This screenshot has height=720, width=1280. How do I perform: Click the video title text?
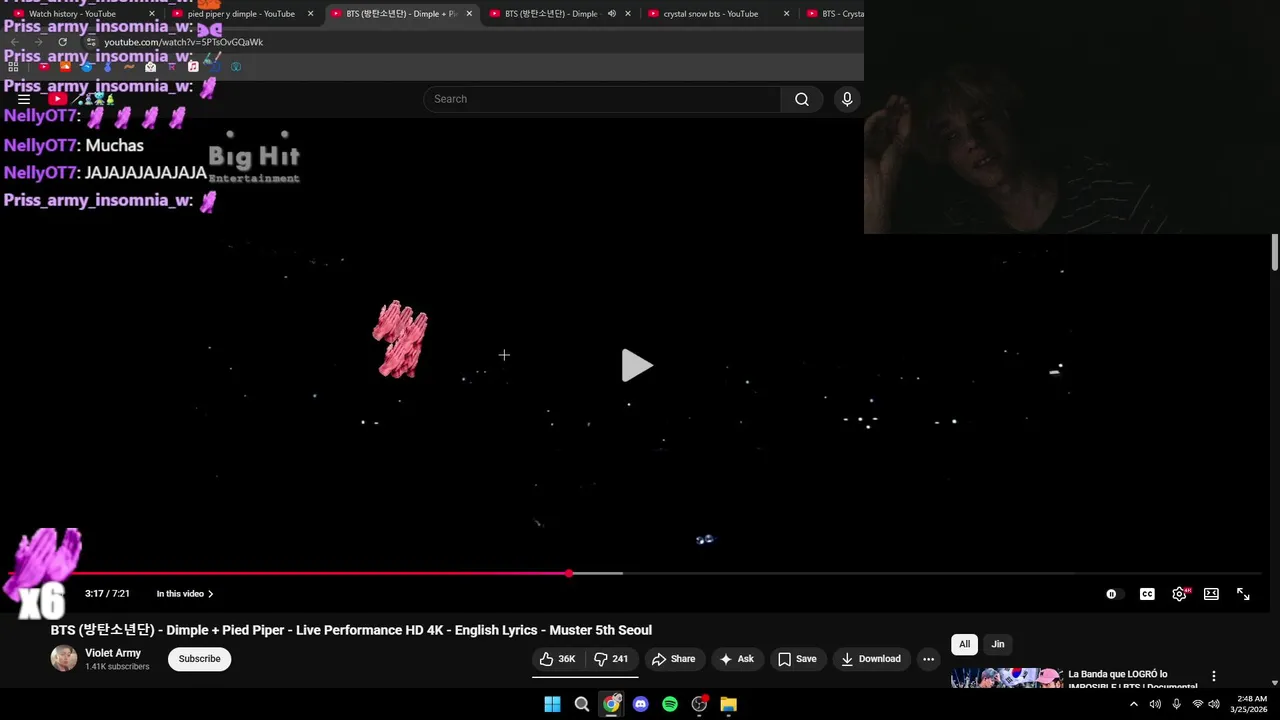point(351,630)
